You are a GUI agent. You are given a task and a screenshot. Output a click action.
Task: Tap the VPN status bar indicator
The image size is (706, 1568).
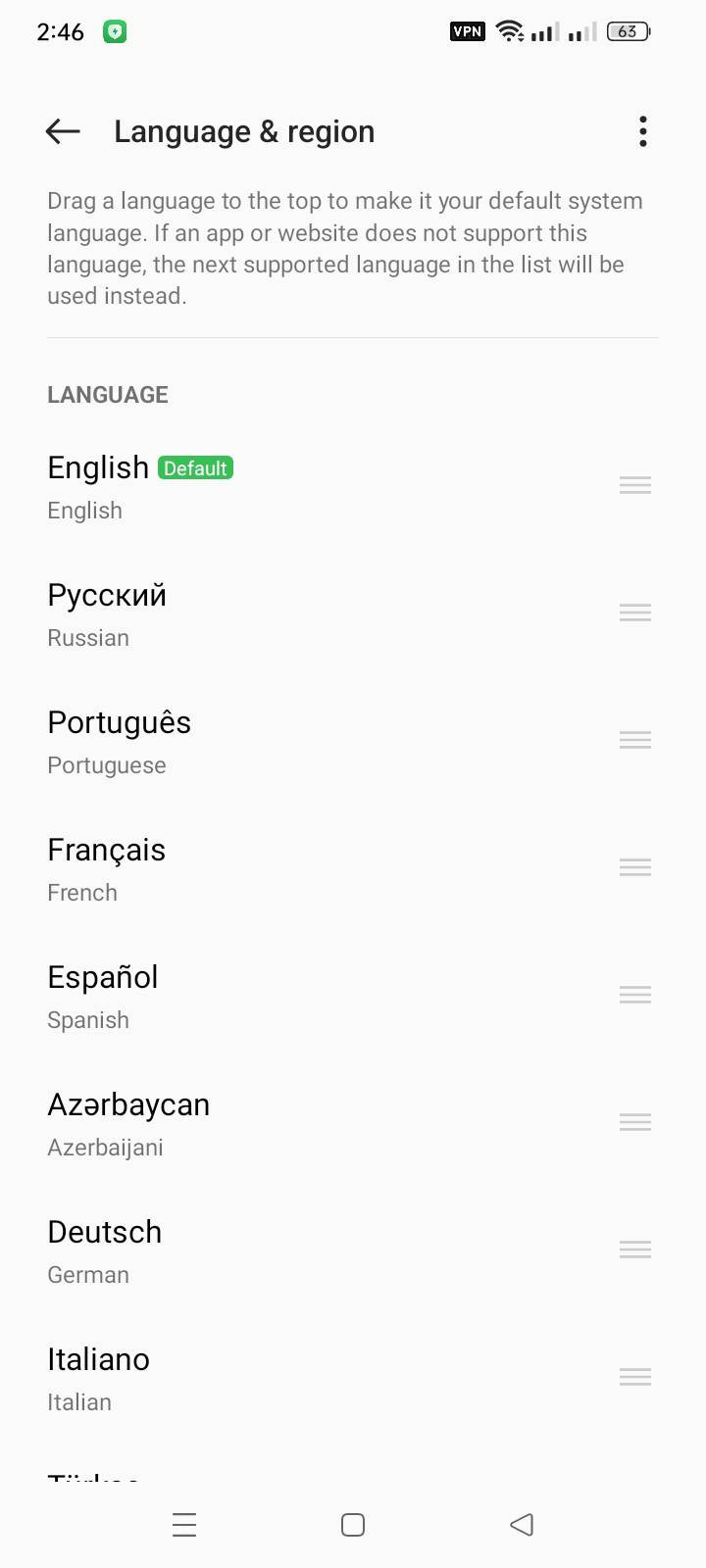pos(467,31)
